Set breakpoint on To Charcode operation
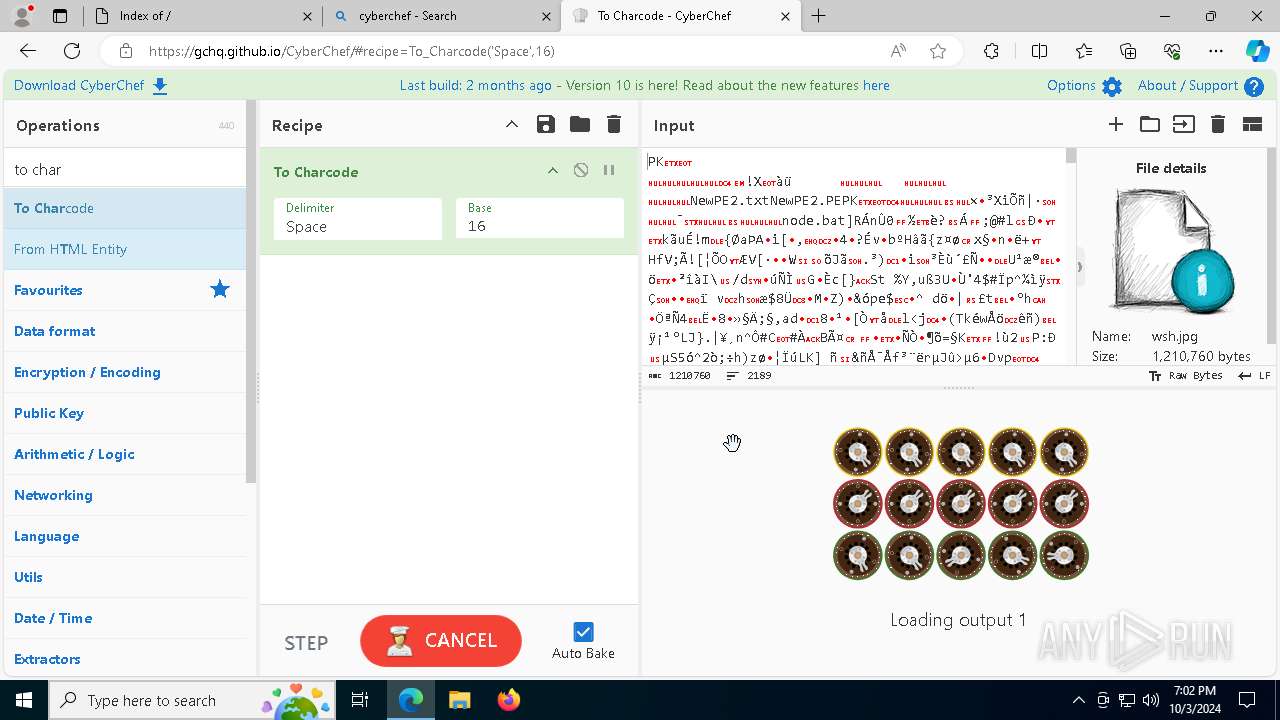1280x720 pixels. click(609, 171)
